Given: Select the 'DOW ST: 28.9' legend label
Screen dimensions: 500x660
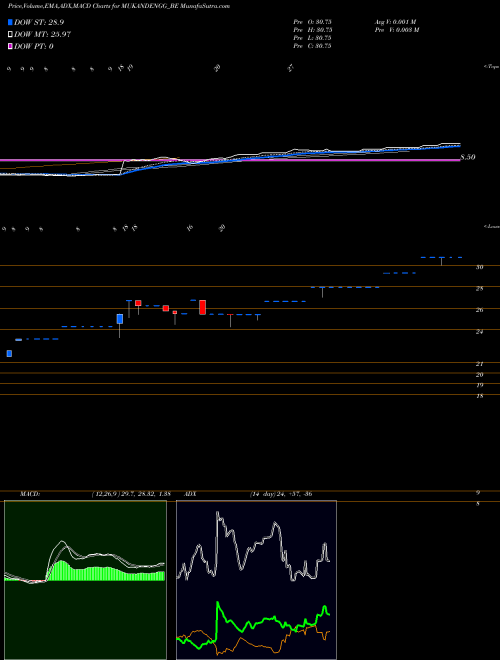Looking at the screenshot, I should (39, 22).
